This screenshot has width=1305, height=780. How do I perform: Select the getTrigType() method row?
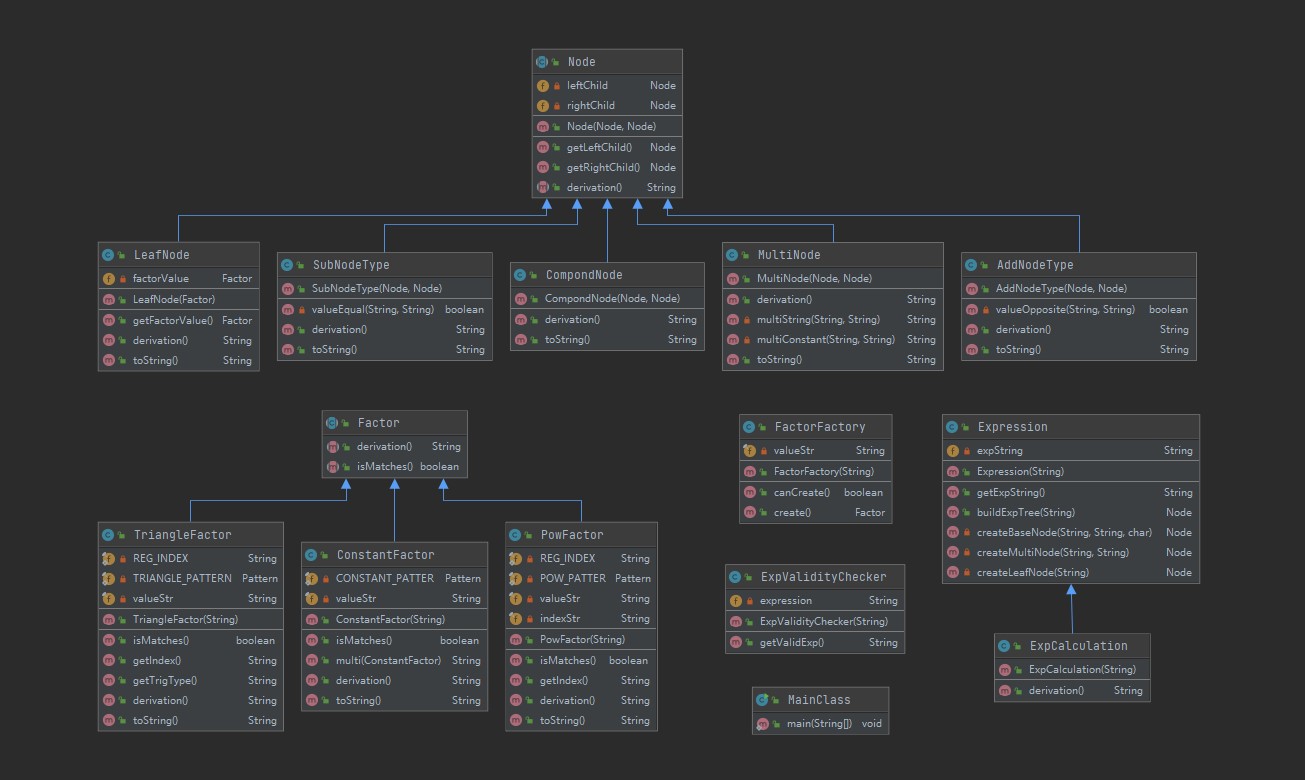click(191, 680)
